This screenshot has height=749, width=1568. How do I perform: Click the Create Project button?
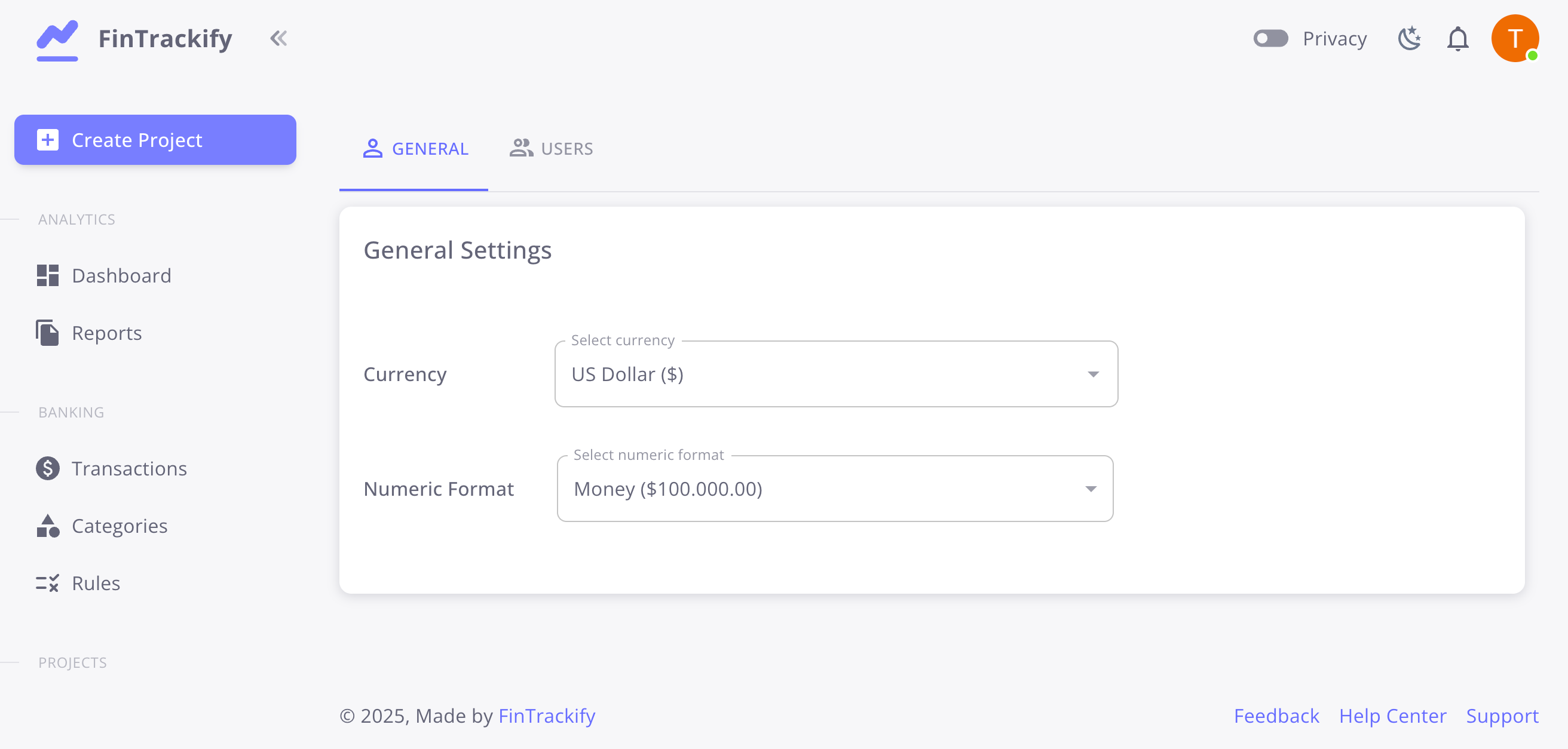[x=155, y=139]
